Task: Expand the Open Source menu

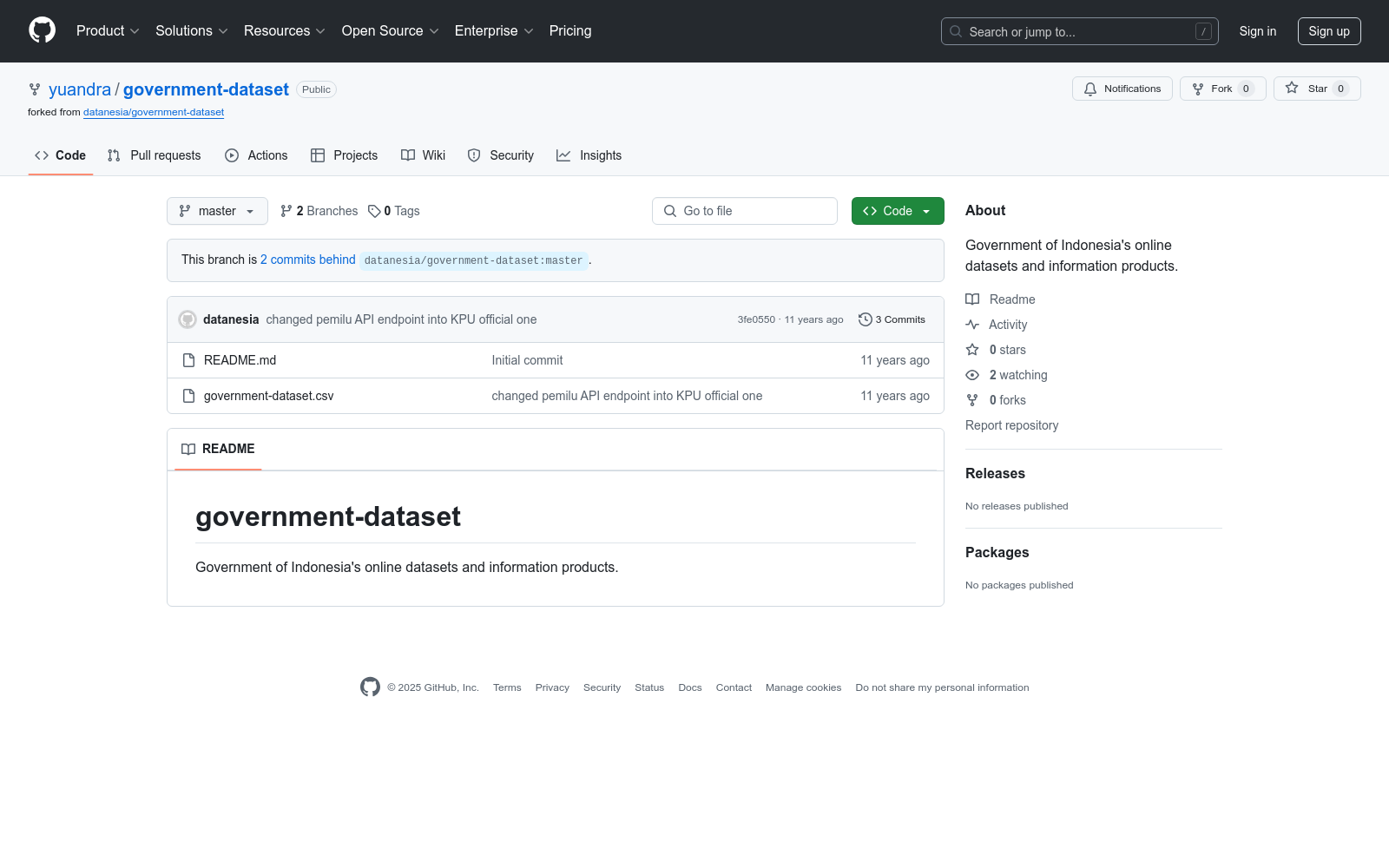Action: pos(391,31)
